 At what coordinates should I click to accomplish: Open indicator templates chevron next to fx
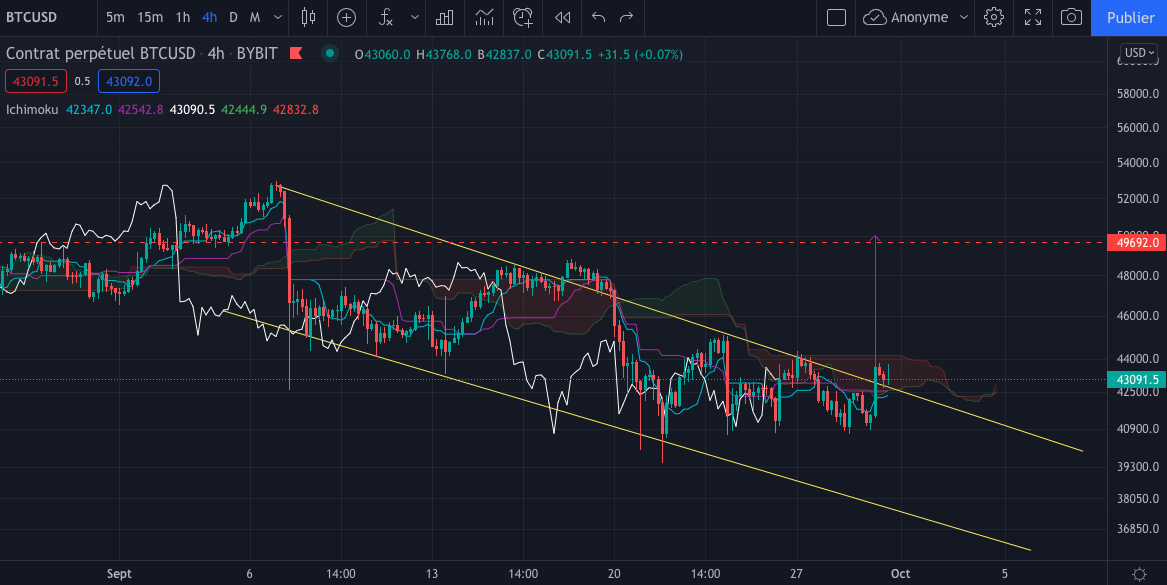coord(412,17)
